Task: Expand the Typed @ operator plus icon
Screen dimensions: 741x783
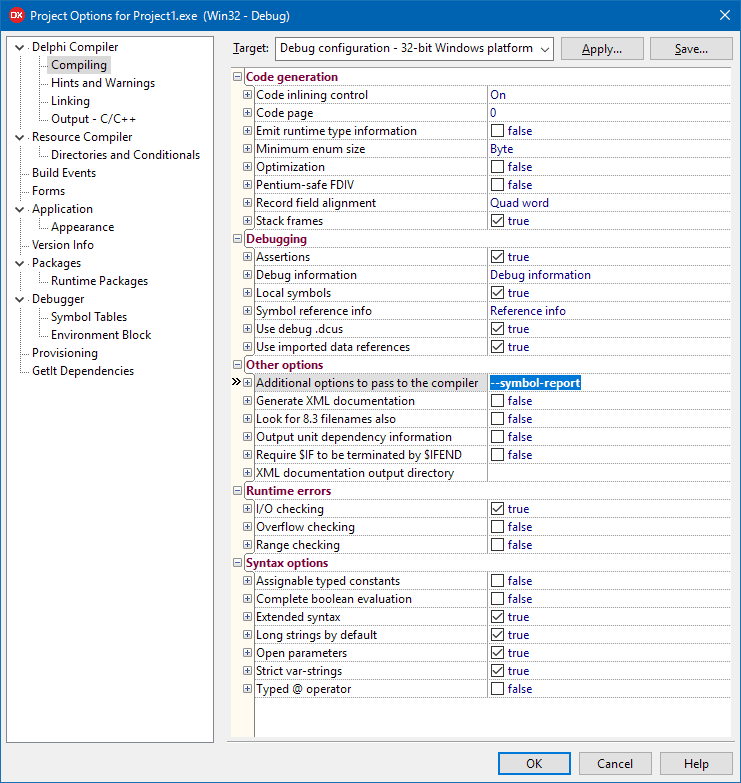Action: point(247,689)
